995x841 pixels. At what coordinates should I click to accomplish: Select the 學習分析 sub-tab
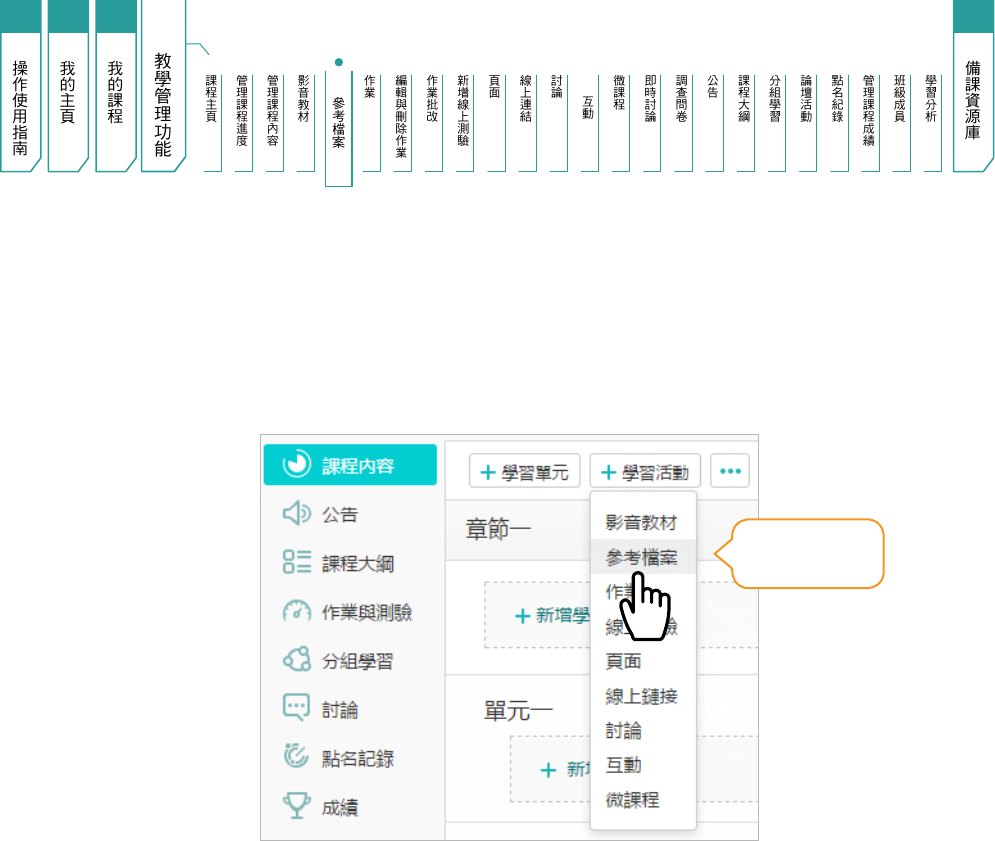932,123
